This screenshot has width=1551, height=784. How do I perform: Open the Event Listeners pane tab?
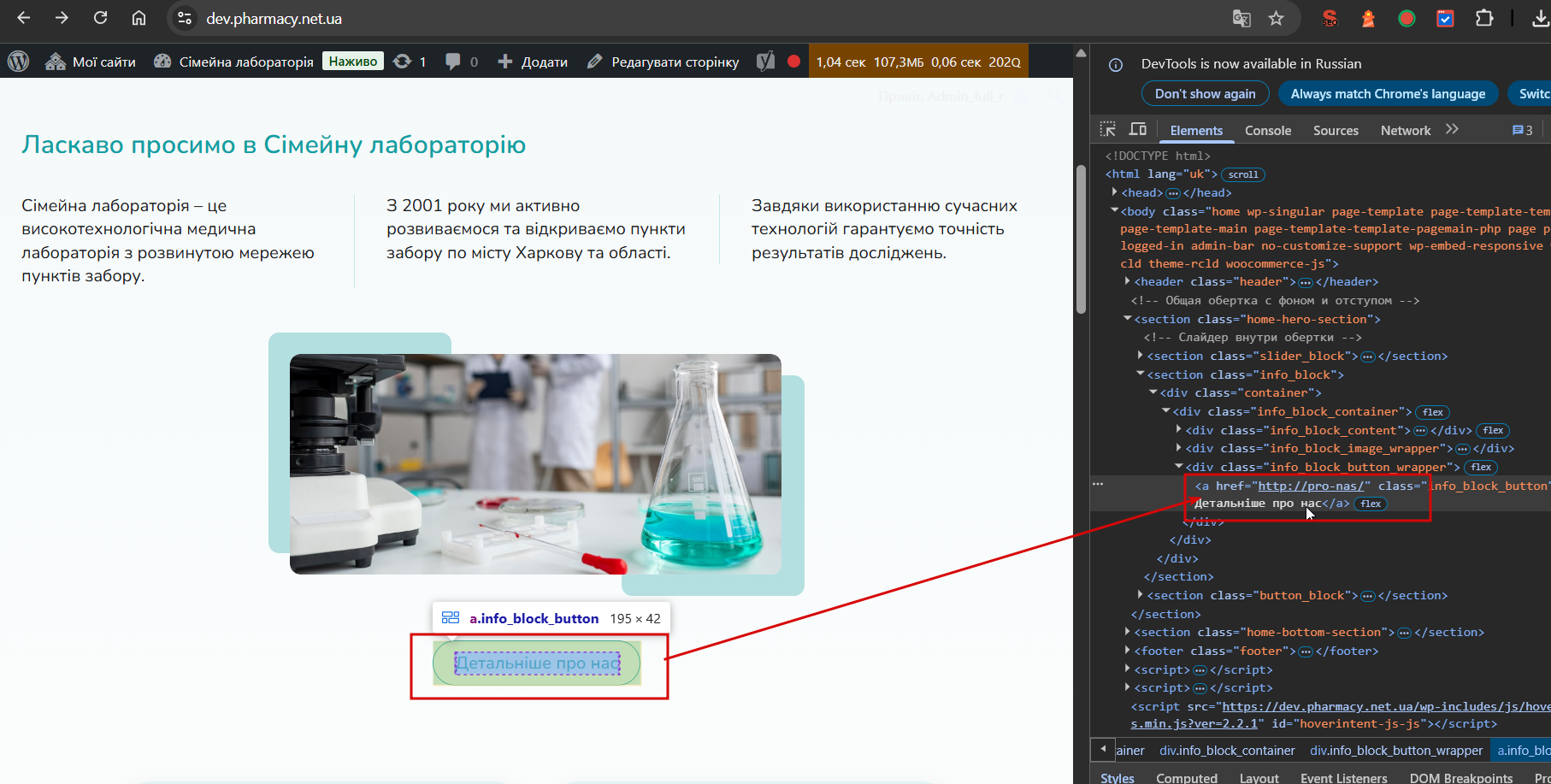pyautogui.click(x=1344, y=777)
